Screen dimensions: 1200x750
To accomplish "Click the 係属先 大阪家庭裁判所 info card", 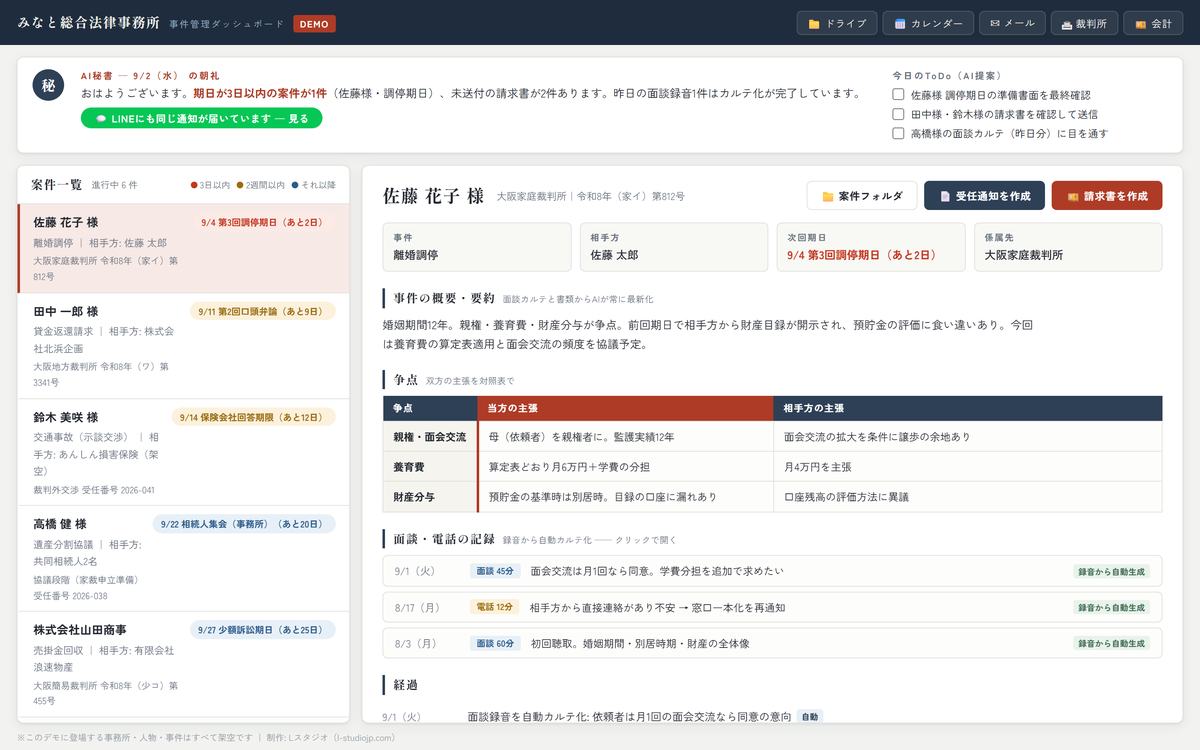I will 1068,247.
